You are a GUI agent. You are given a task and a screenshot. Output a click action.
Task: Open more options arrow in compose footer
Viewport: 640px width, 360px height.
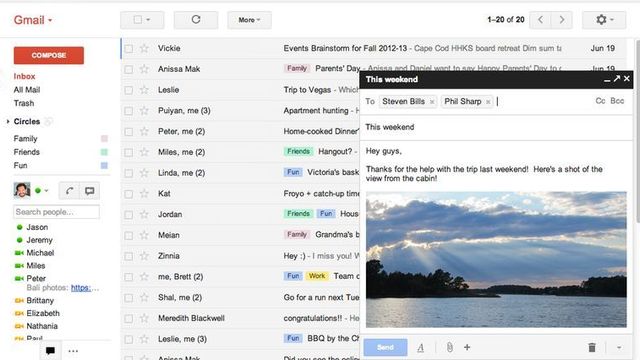point(619,348)
